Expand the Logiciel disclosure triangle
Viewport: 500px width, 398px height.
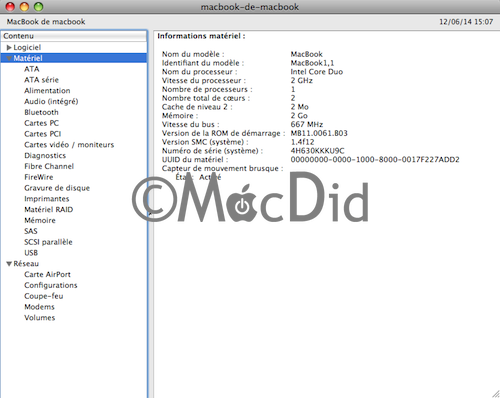pos(9,47)
